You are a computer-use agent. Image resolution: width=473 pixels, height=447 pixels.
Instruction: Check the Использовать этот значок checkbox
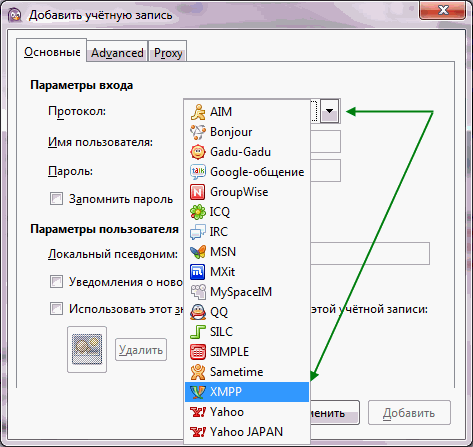[56, 309]
